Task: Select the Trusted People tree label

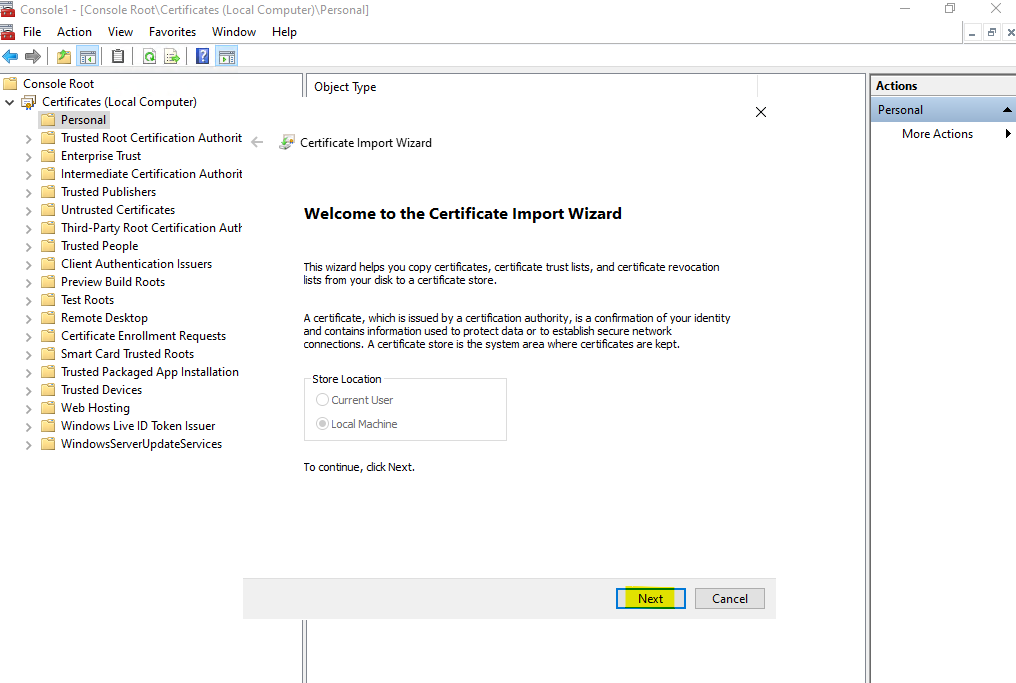Action: tap(99, 246)
